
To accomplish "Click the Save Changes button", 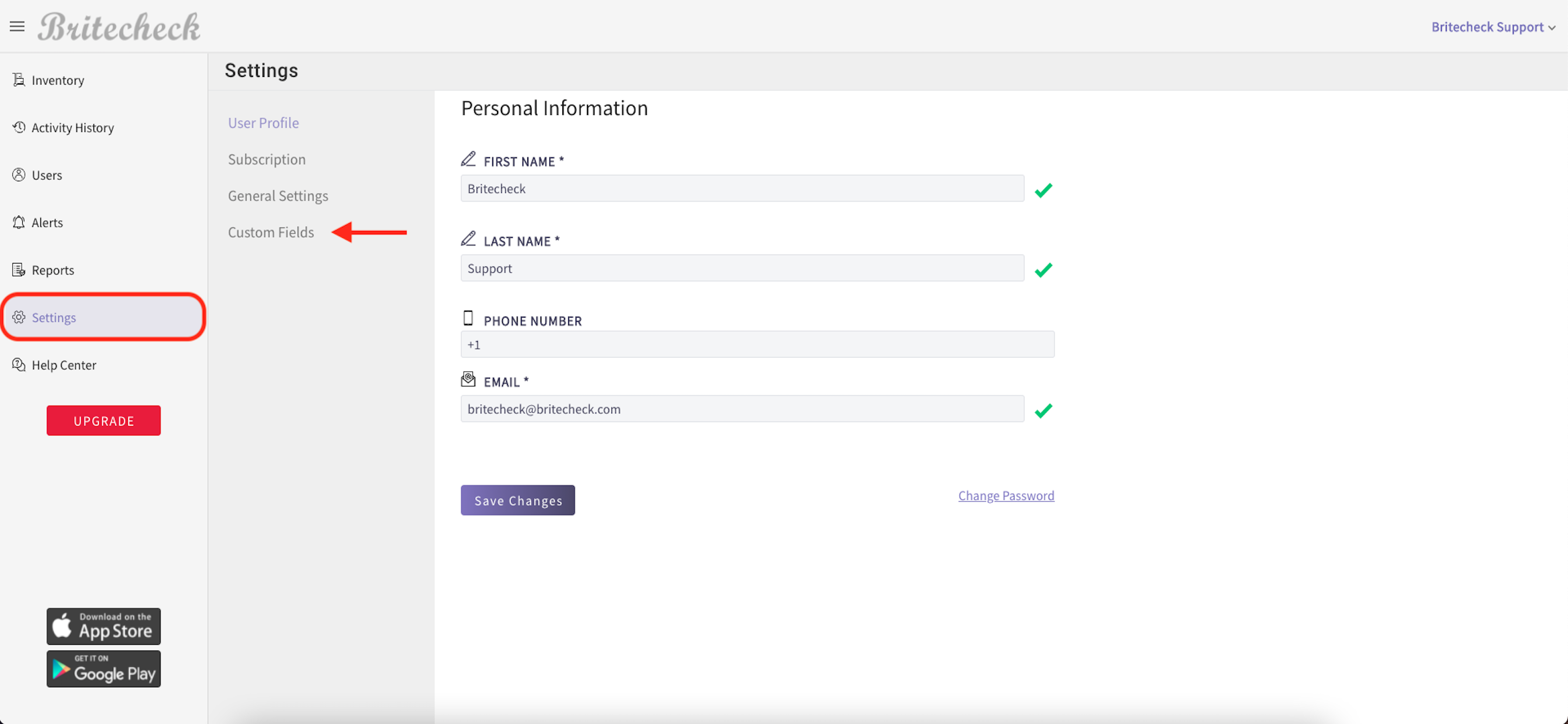I will tap(518, 500).
